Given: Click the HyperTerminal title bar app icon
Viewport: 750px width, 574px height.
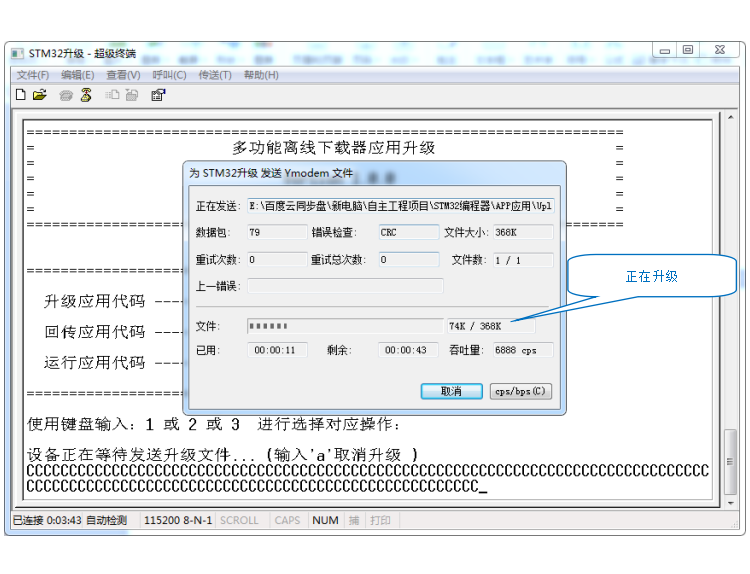Looking at the screenshot, I should 17,53.
